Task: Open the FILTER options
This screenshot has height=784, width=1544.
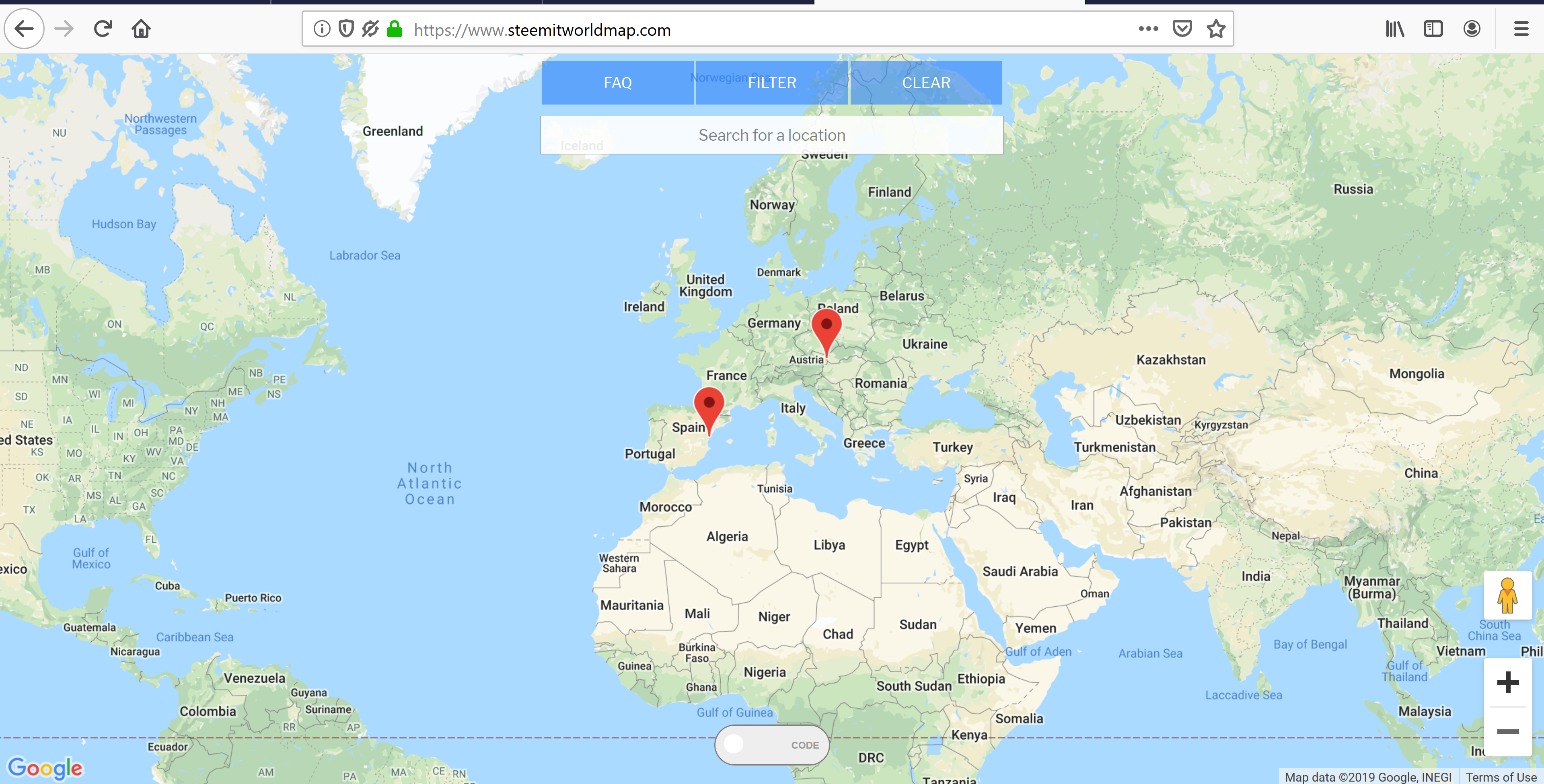Action: coord(772,83)
